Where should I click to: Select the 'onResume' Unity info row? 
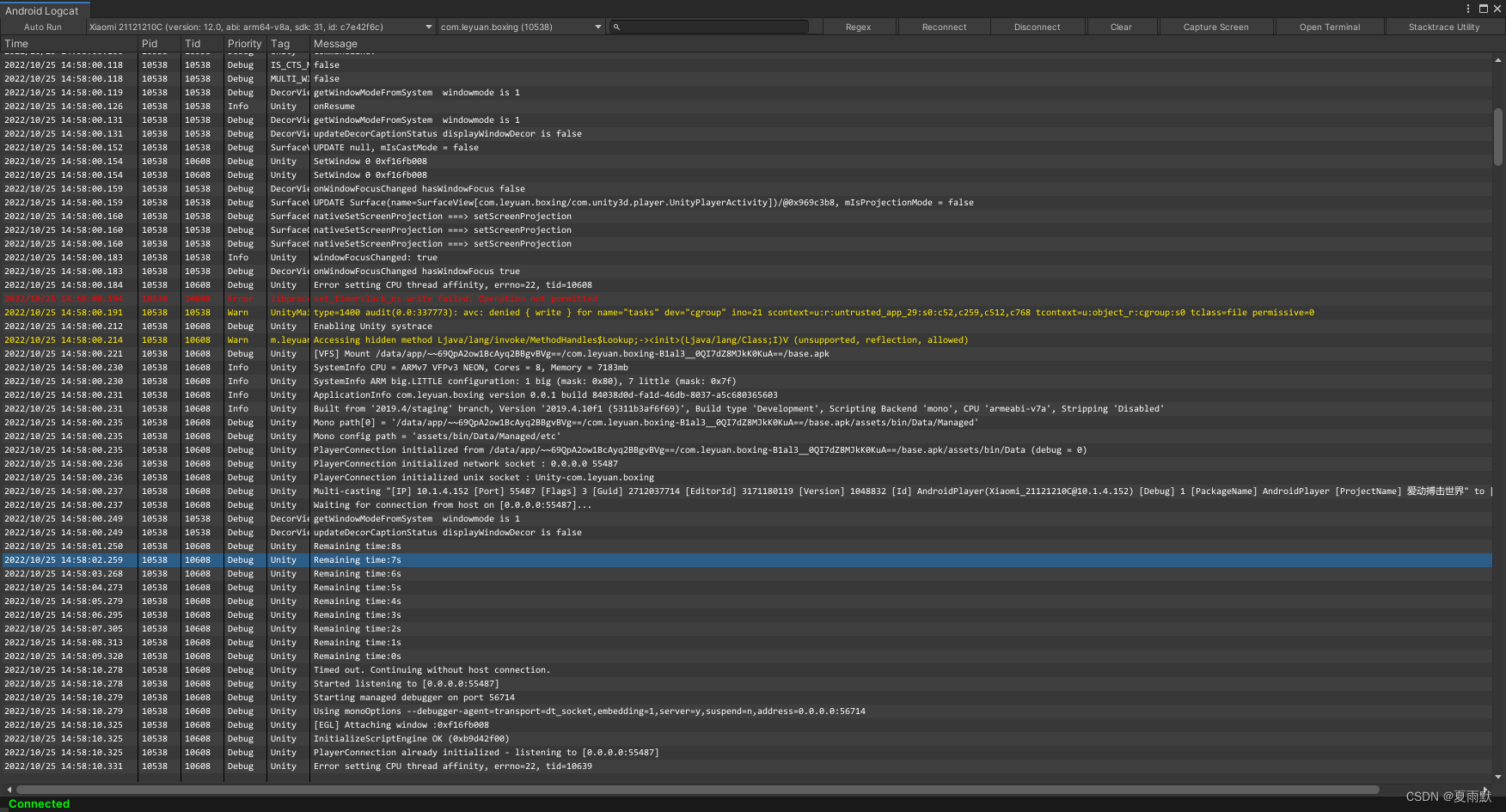(746, 107)
